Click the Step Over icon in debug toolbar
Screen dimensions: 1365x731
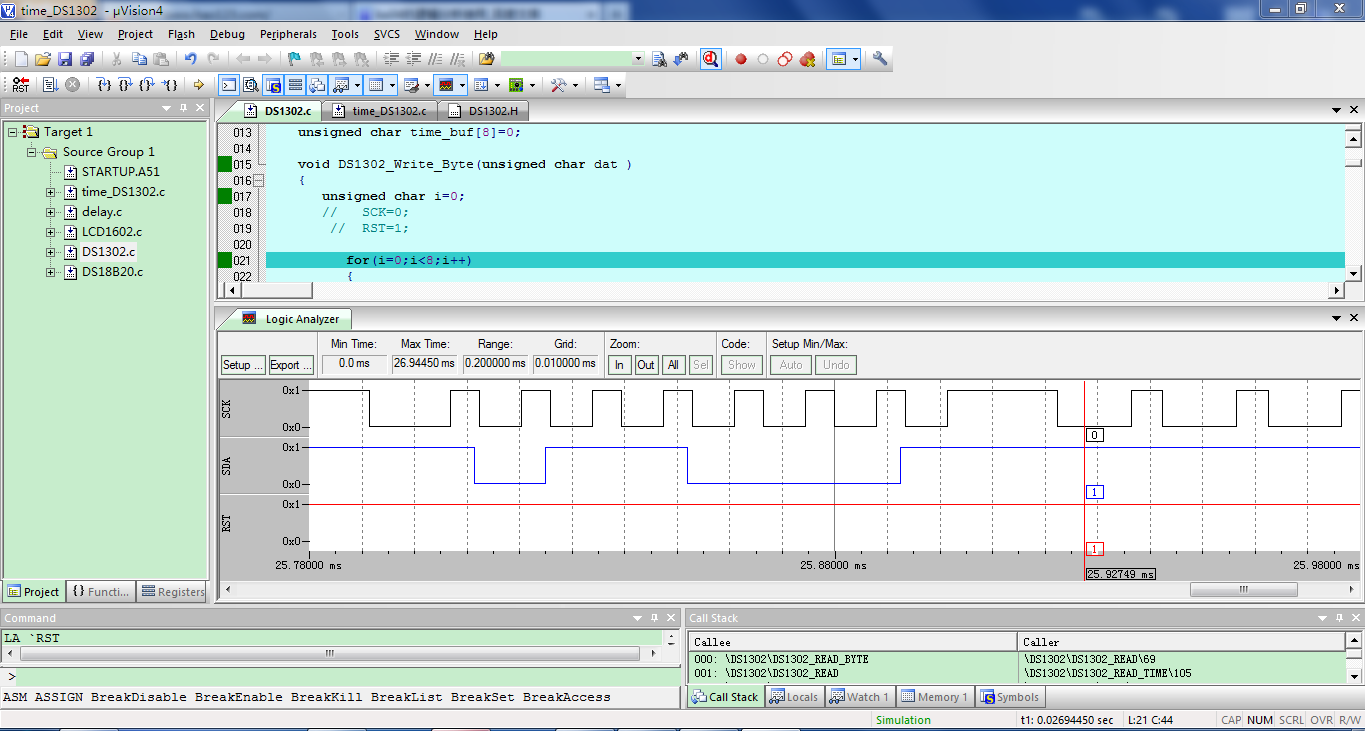pyautogui.click(x=125, y=85)
